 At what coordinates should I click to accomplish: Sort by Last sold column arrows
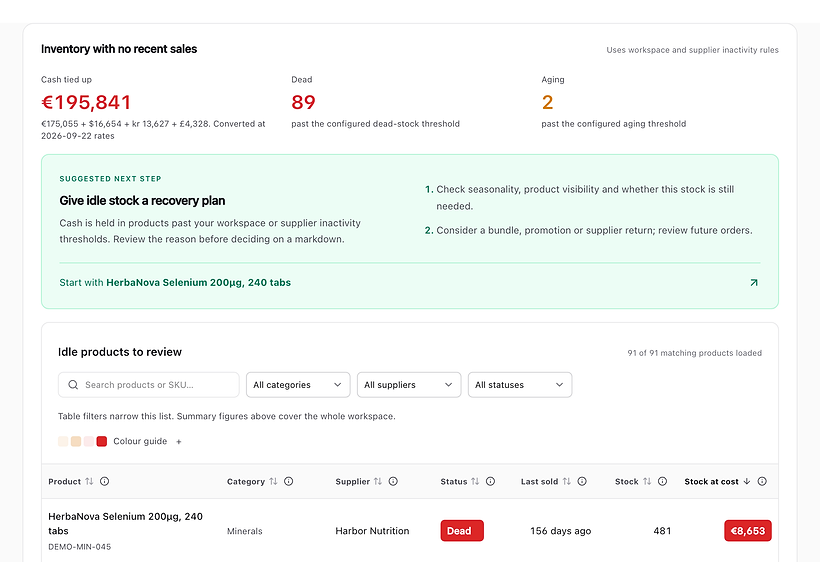click(566, 481)
